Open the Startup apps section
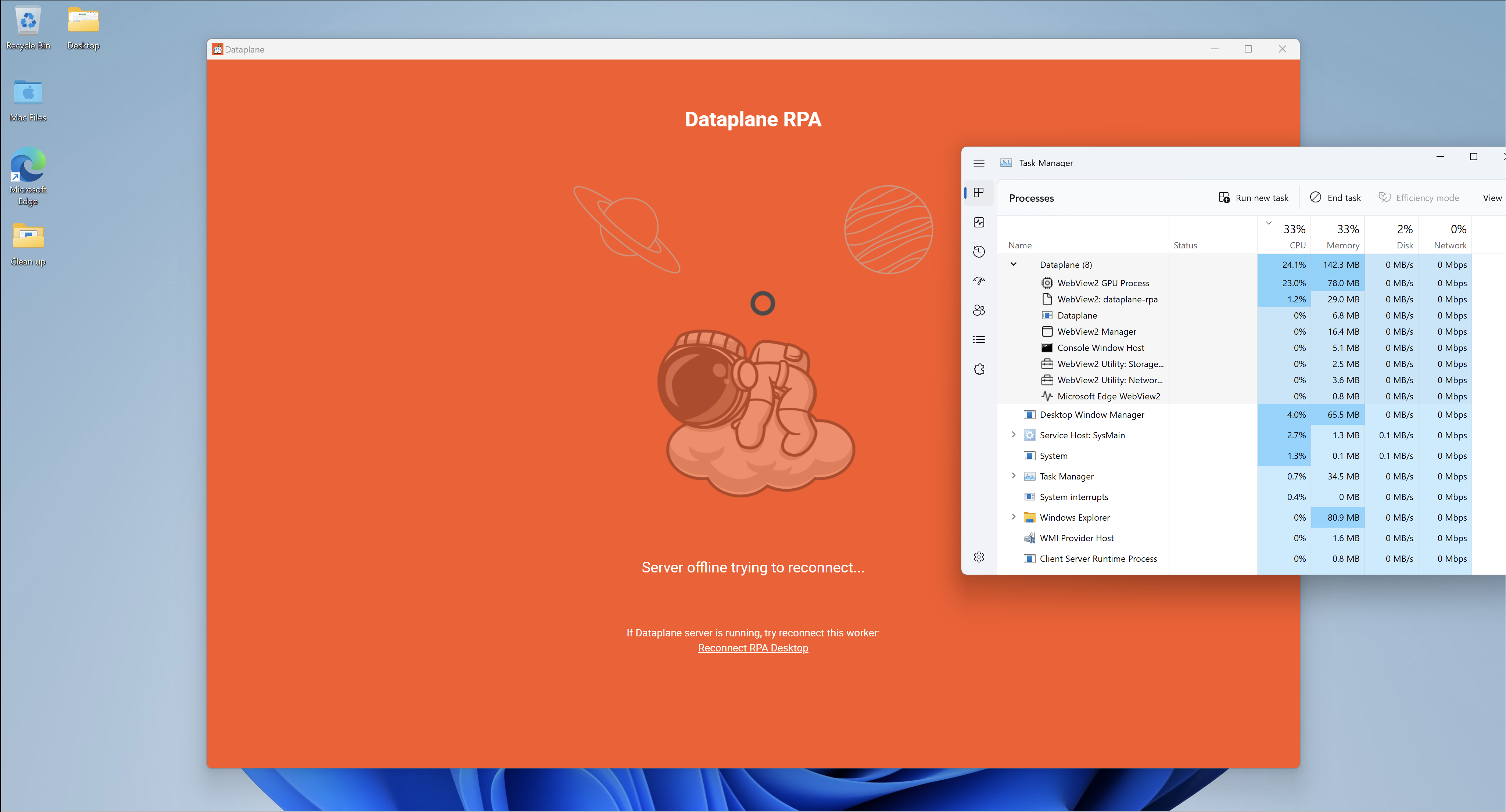Image resolution: width=1506 pixels, height=812 pixels. pyautogui.click(x=979, y=281)
